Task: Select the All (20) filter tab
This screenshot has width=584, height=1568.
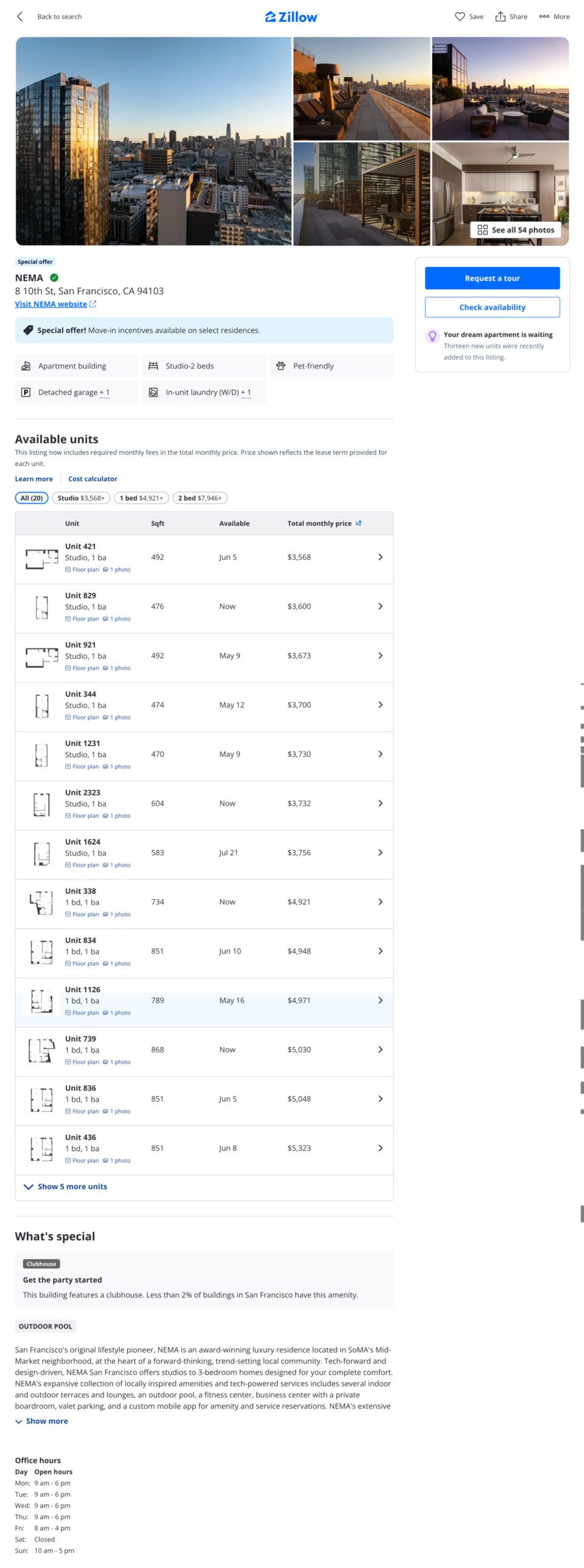Action: tap(32, 498)
